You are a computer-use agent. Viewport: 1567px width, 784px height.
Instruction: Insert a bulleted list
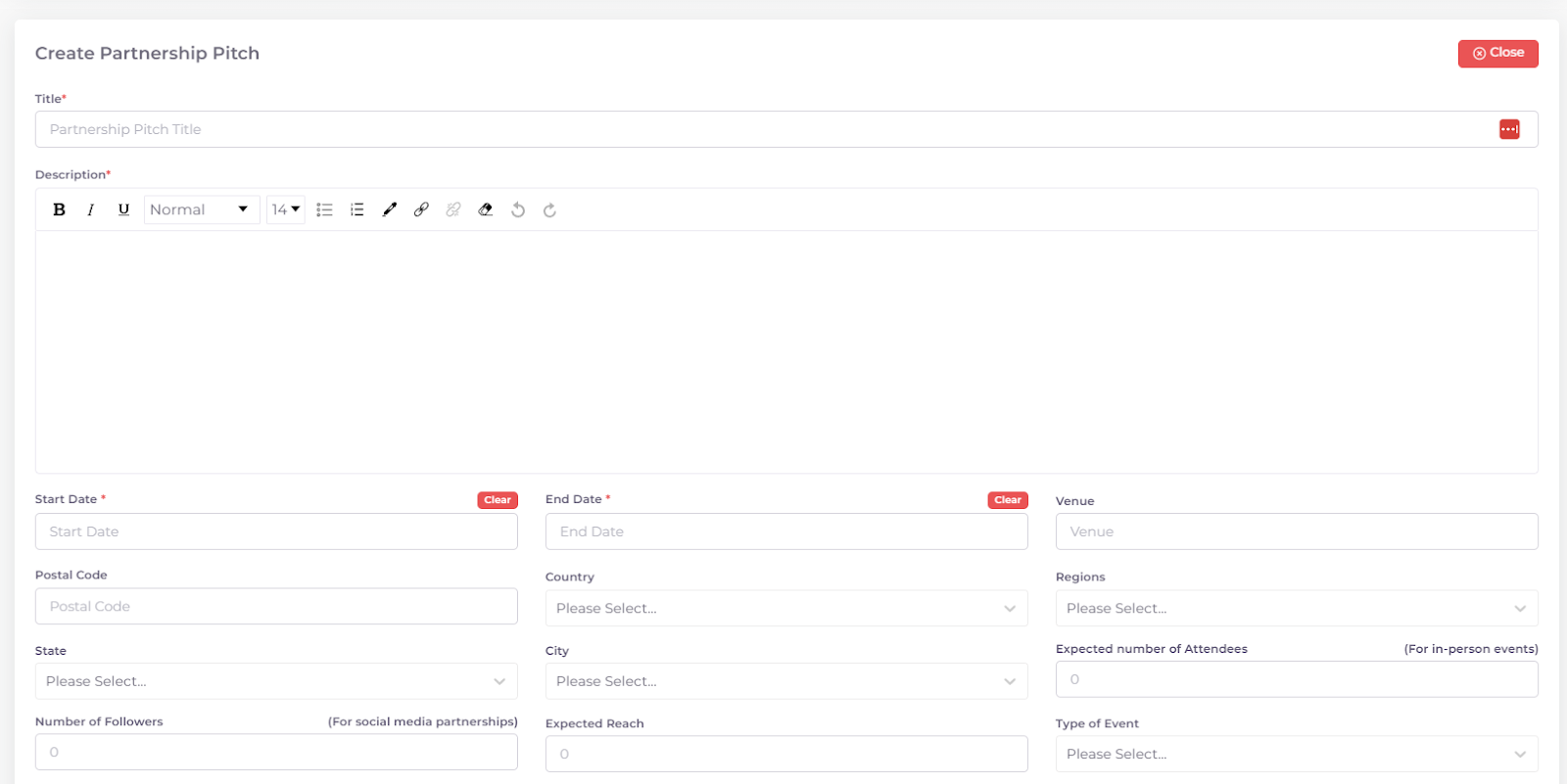(325, 209)
